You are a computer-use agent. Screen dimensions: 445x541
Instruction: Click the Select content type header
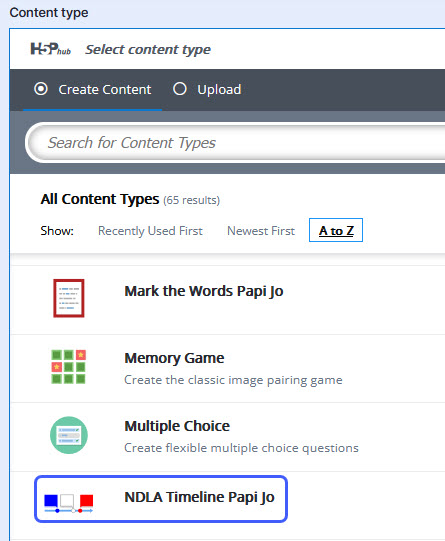point(148,50)
